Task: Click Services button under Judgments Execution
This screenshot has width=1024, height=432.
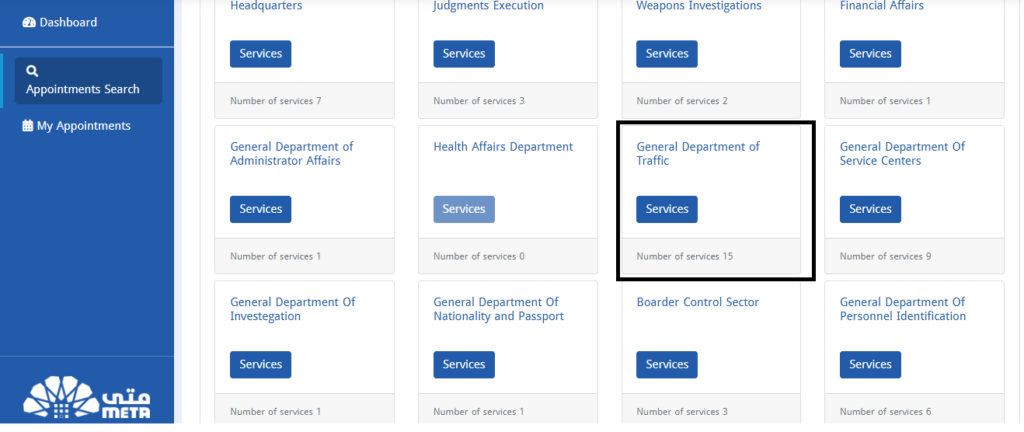Action: click(463, 54)
